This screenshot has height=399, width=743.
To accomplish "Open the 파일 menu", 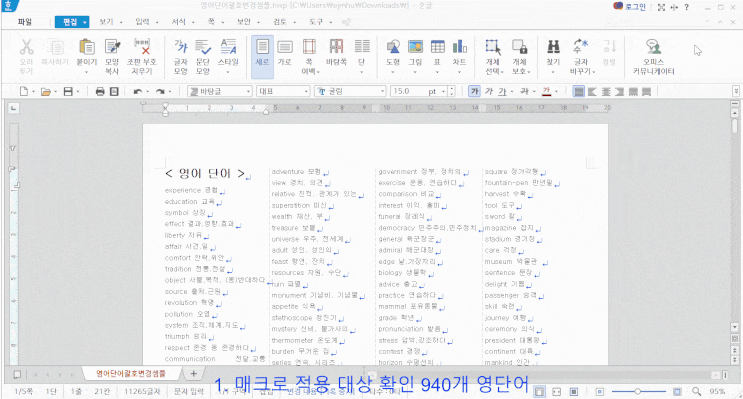I will 25,22.
